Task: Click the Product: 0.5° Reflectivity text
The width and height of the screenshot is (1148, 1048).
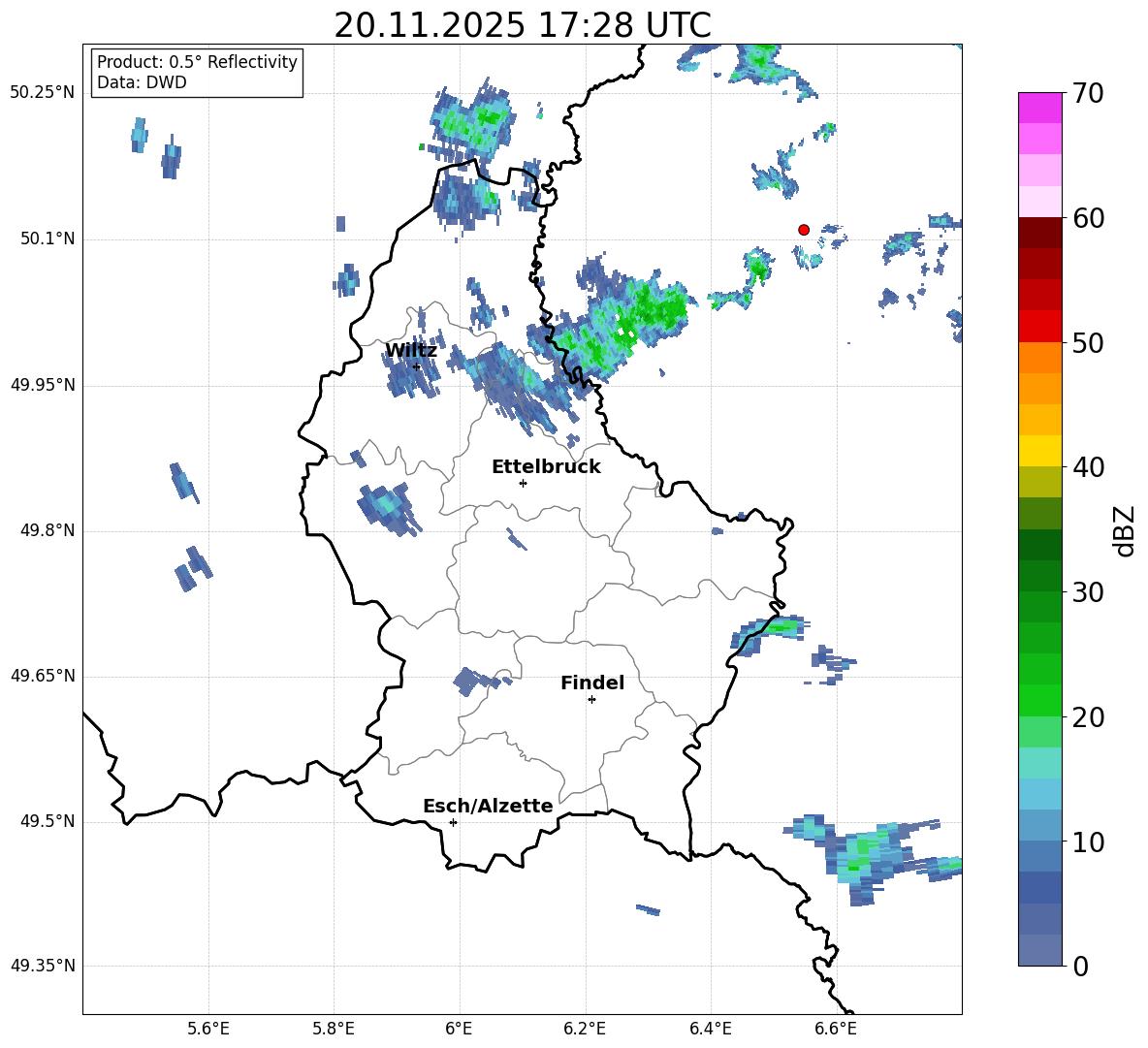Action: tap(197, 61)
